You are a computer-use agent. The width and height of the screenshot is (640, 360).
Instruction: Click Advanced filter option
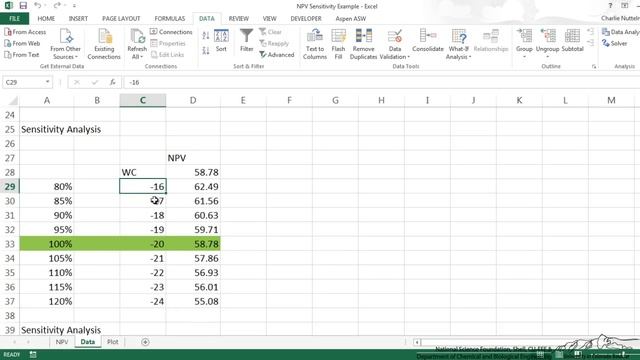pos(277,55)
